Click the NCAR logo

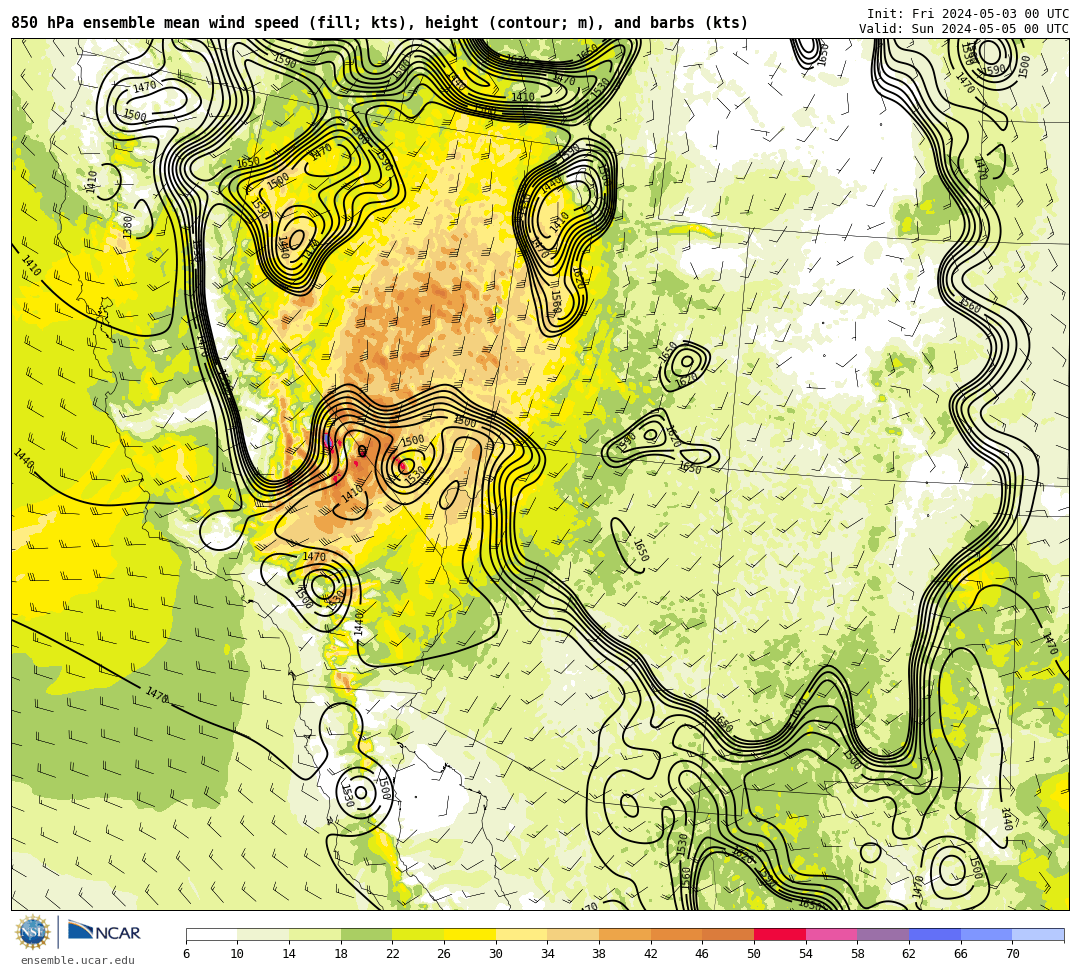coord(105,932)
